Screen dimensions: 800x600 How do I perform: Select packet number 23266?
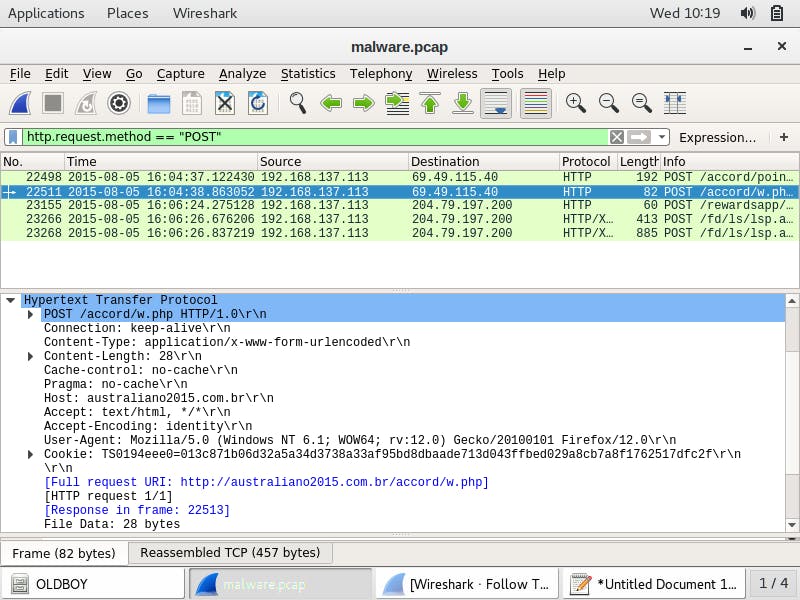(x=399, y=219)
